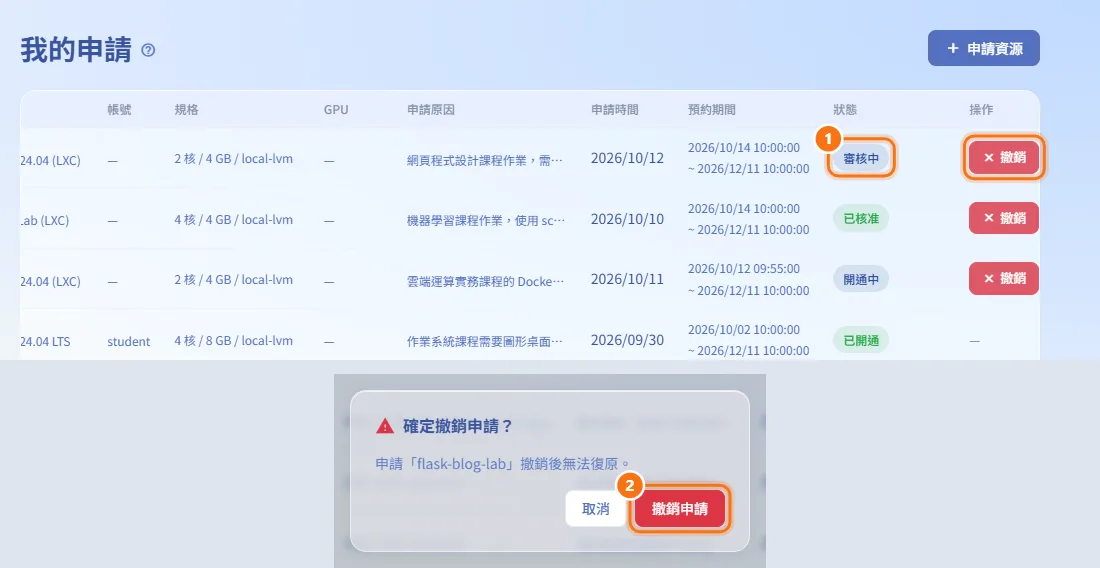Viewport: 1100px width, 568px height.
Task: Click the 申請資源 button
Action: (x=984, y=48)
